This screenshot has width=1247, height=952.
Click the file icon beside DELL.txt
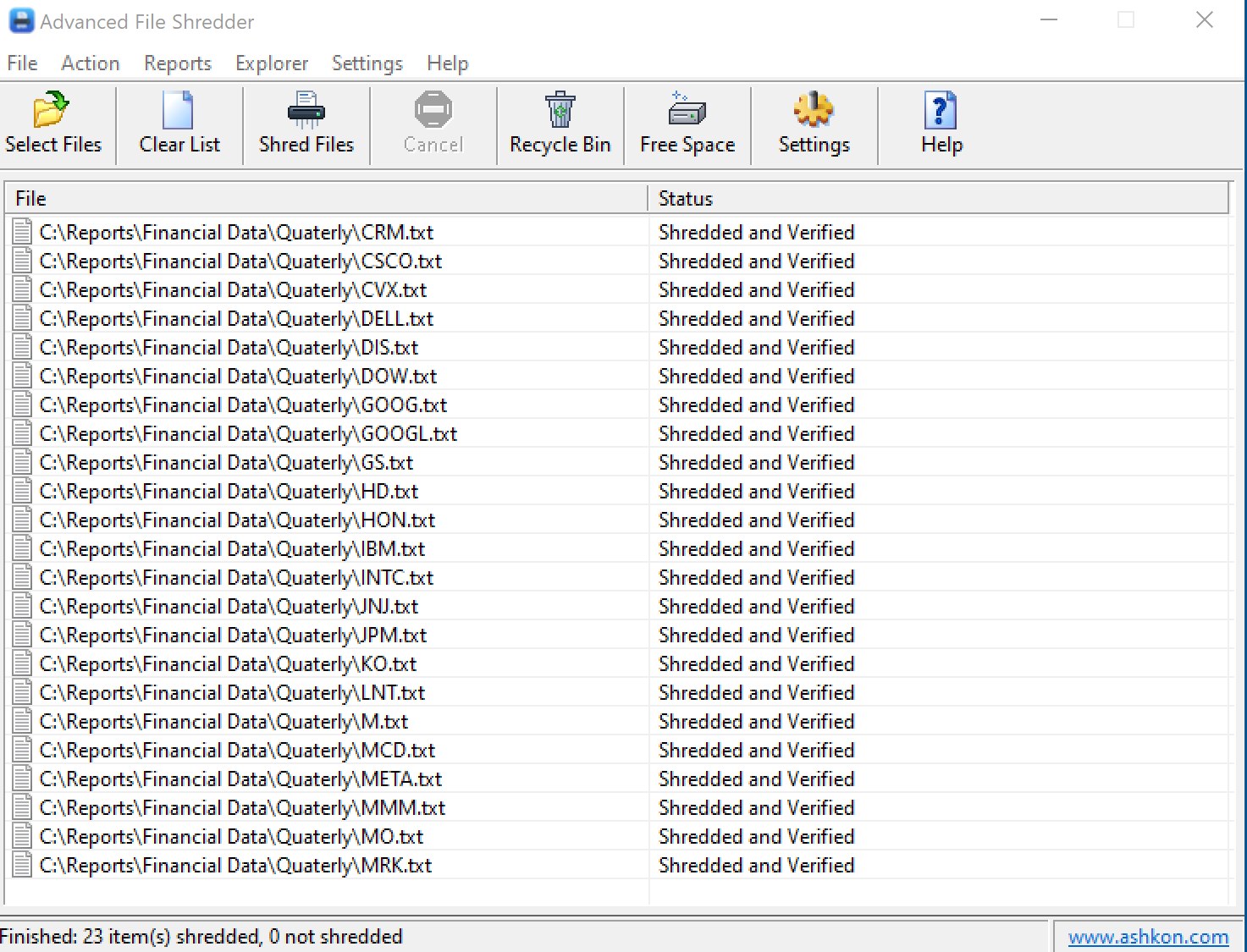point(23,318)
